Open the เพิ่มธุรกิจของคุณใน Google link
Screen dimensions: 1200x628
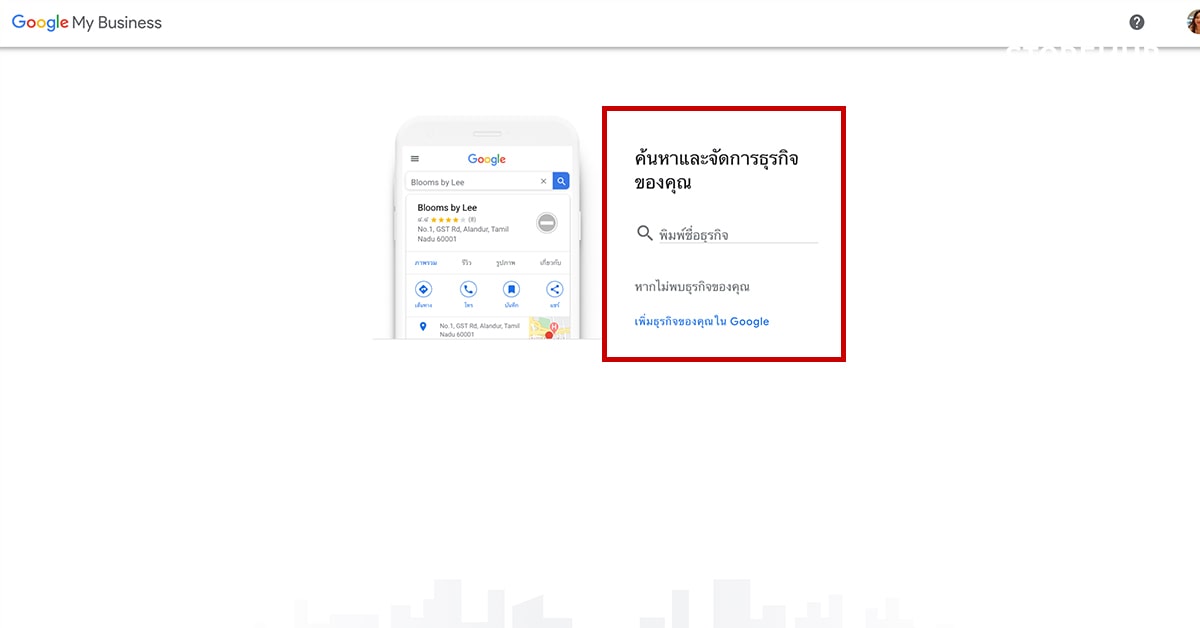(702, 322)
